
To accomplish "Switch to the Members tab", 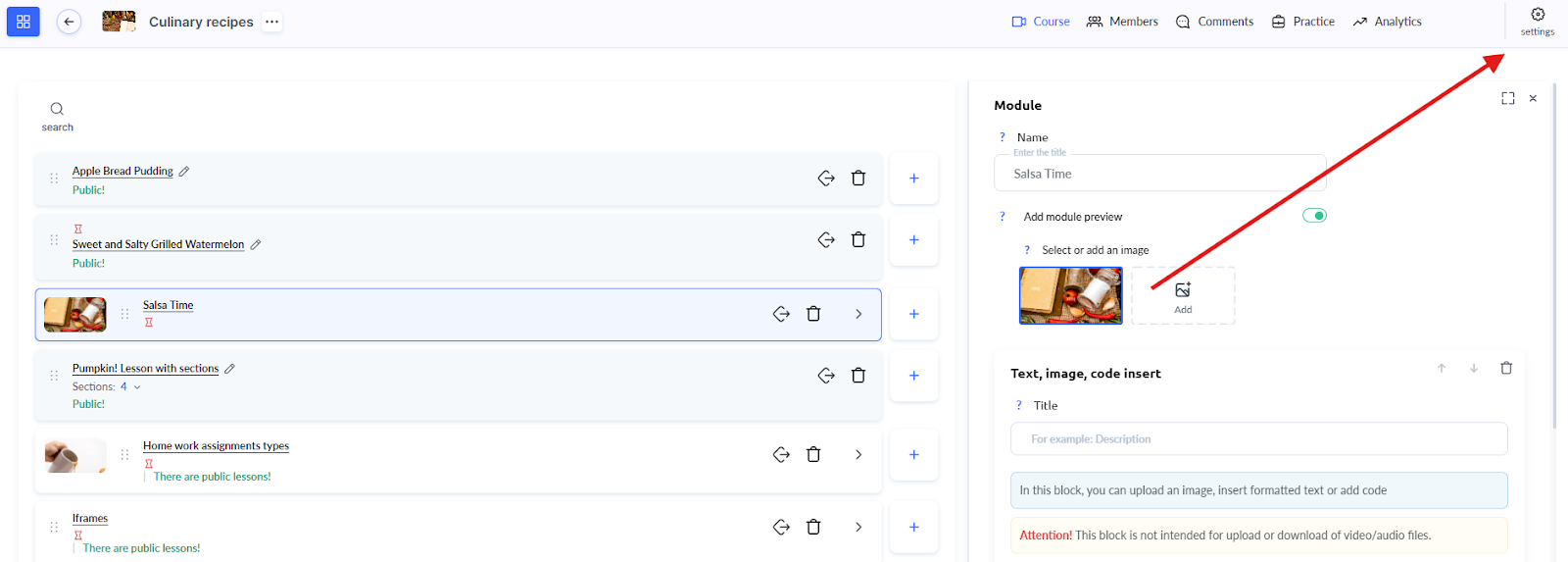I will 1122,22.
